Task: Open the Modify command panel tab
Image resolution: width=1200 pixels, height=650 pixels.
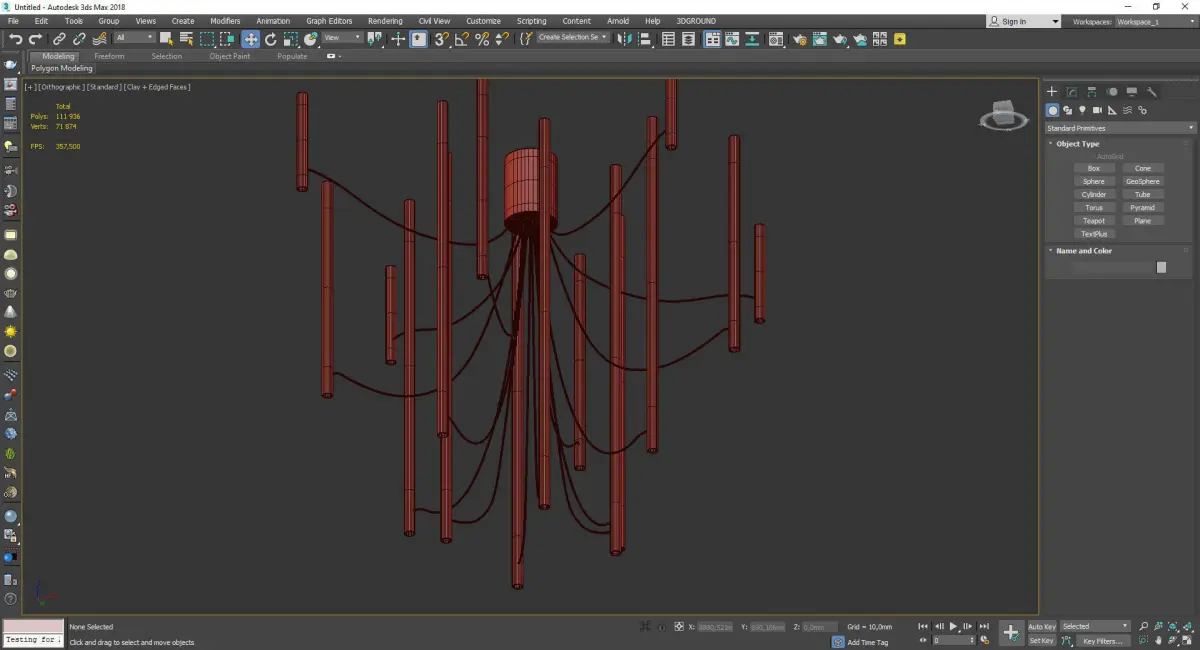Action: click(x=1071, y=92)
